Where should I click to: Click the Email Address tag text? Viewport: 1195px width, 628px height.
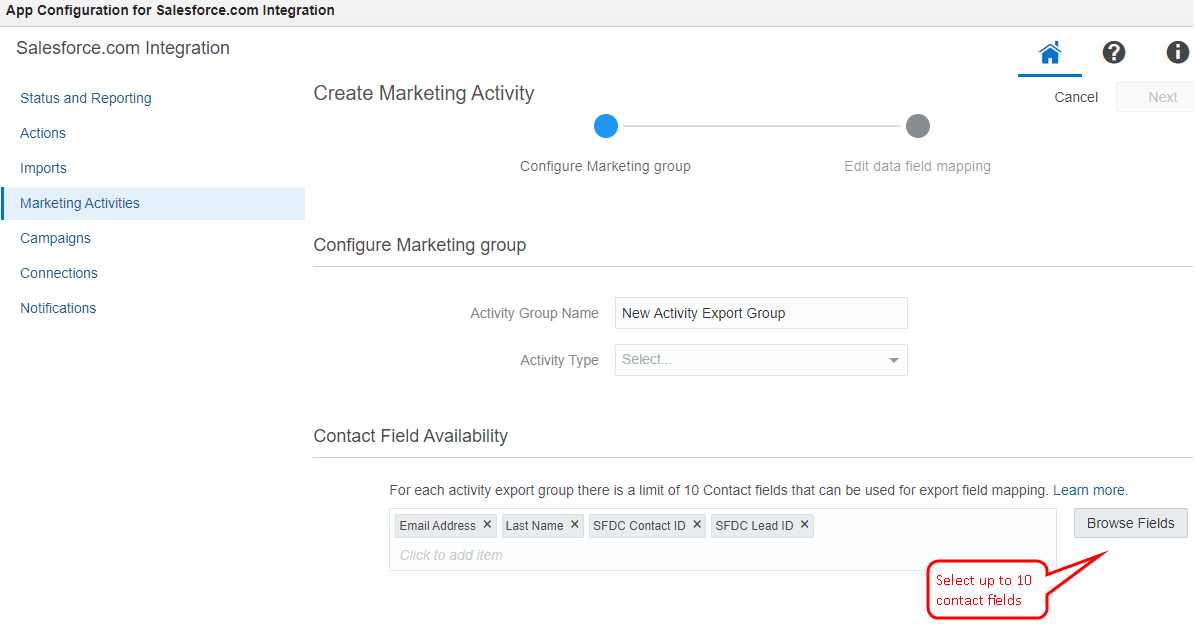point(437,526)
